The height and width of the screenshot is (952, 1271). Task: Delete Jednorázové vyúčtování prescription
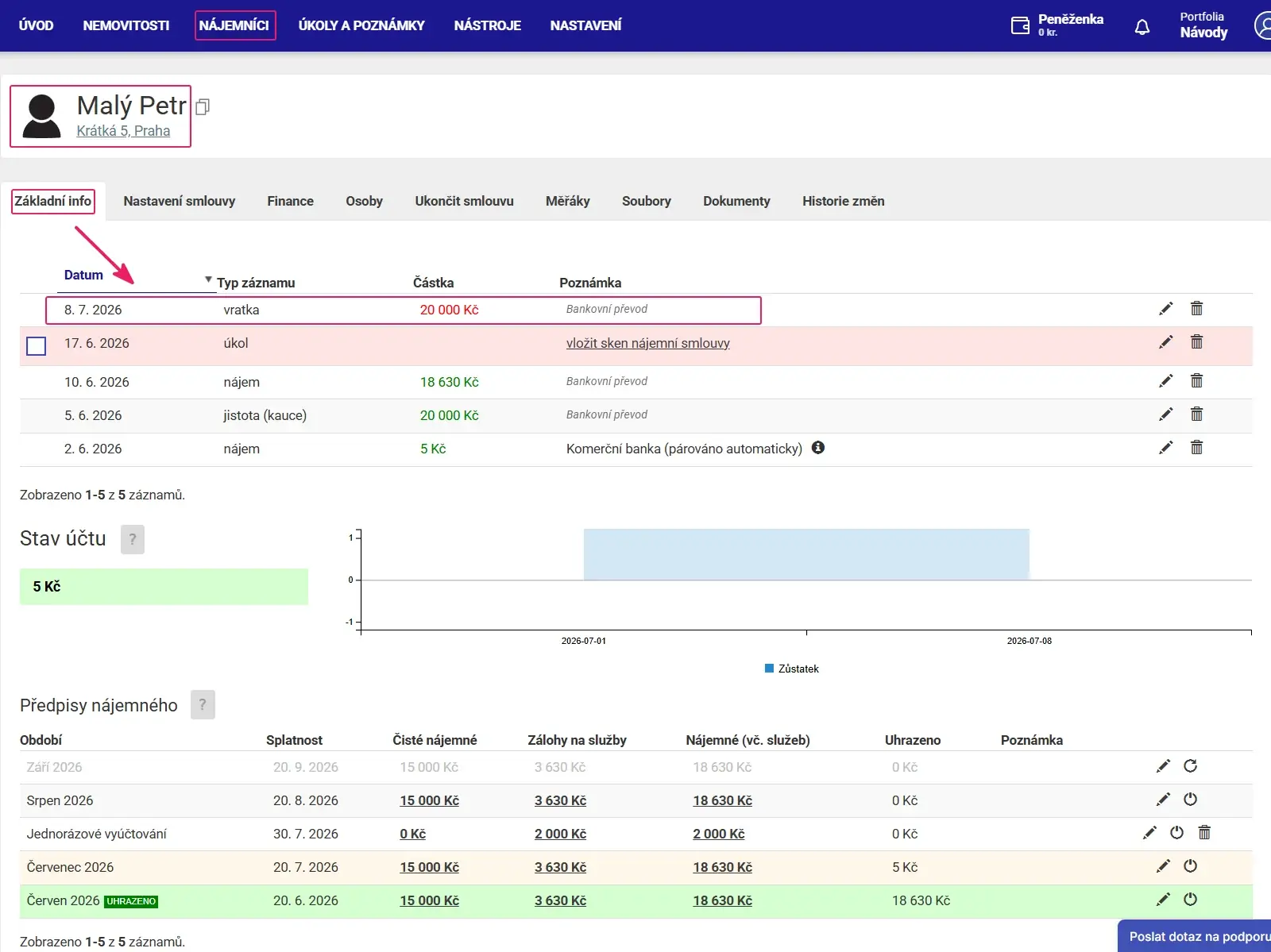1204,832
